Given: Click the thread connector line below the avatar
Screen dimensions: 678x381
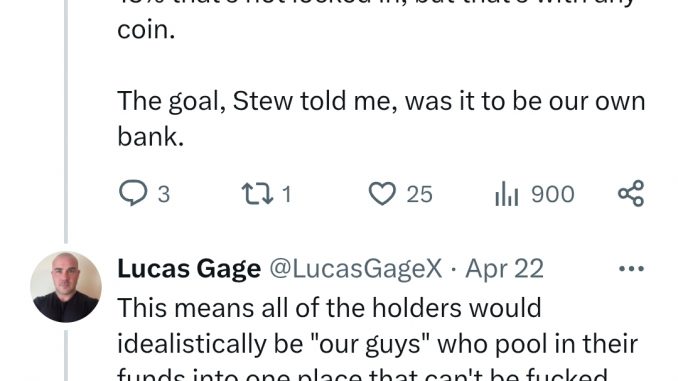Looking at the screenshot, I should point(66,356).
